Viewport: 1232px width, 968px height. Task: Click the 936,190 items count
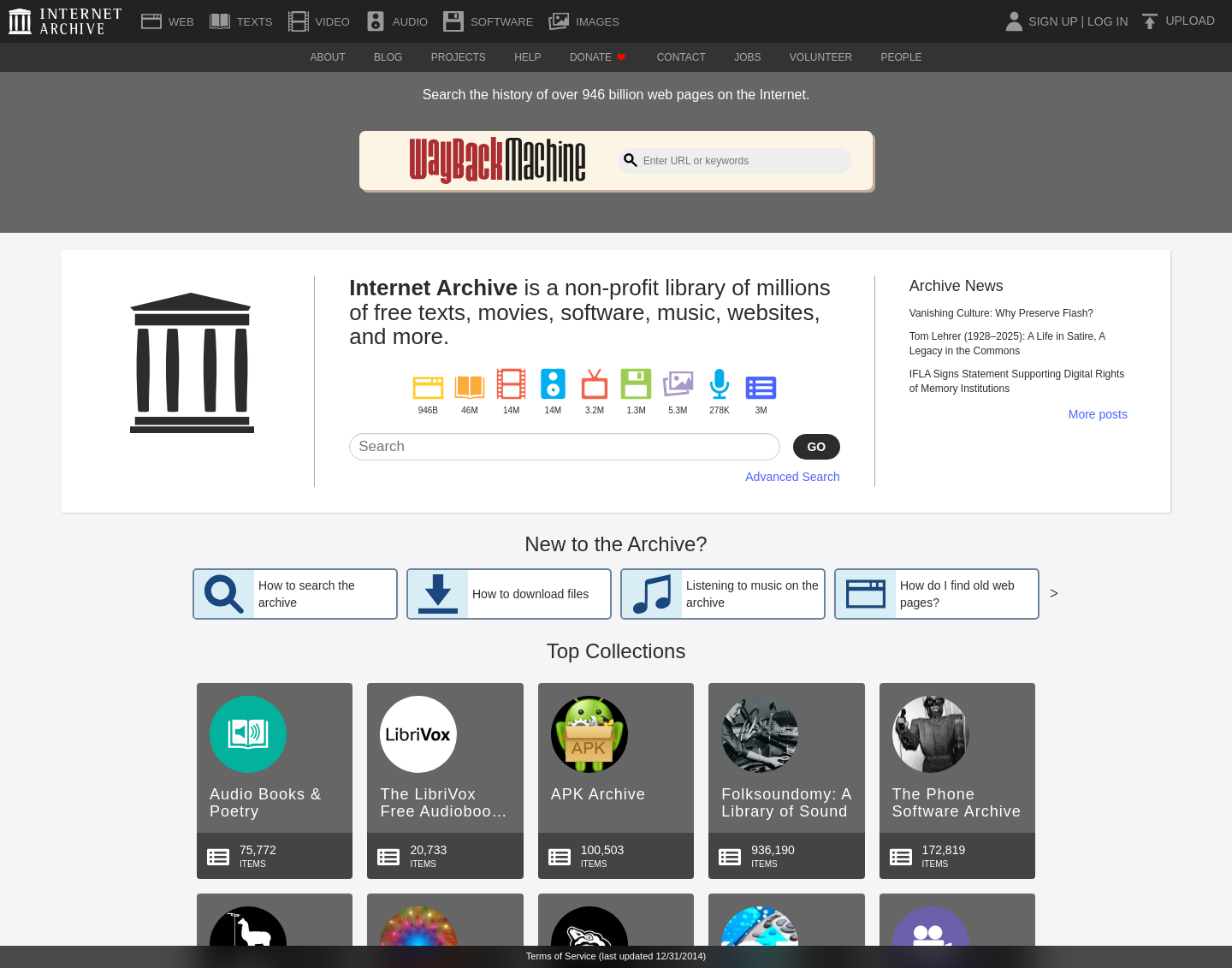coord(773,850)
